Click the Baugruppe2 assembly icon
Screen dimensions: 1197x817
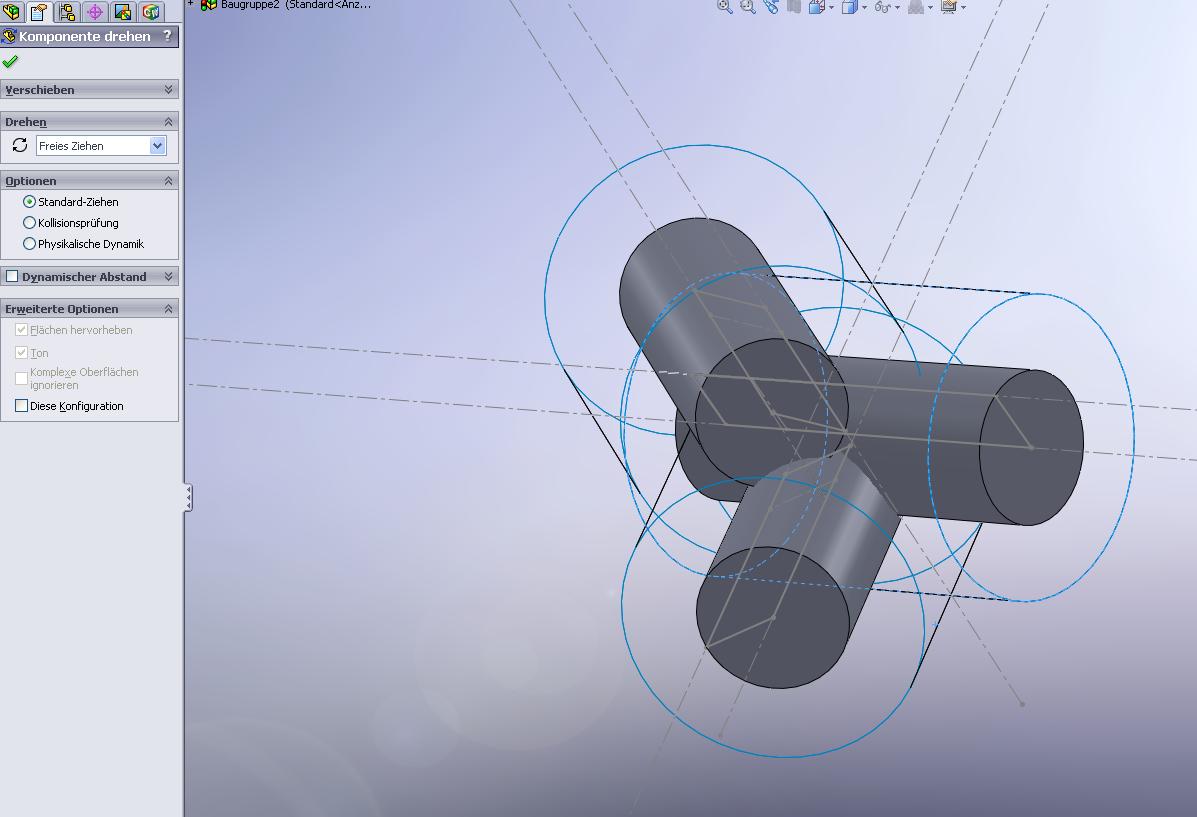point(208,5)
